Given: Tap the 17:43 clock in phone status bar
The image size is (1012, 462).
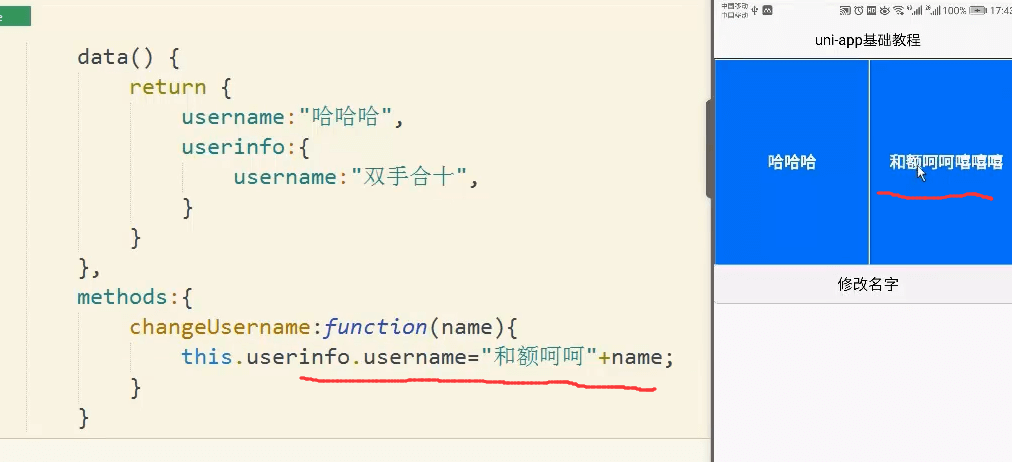Looking at the screenshot, I should pyautogui.click(x=1001, y=10).
